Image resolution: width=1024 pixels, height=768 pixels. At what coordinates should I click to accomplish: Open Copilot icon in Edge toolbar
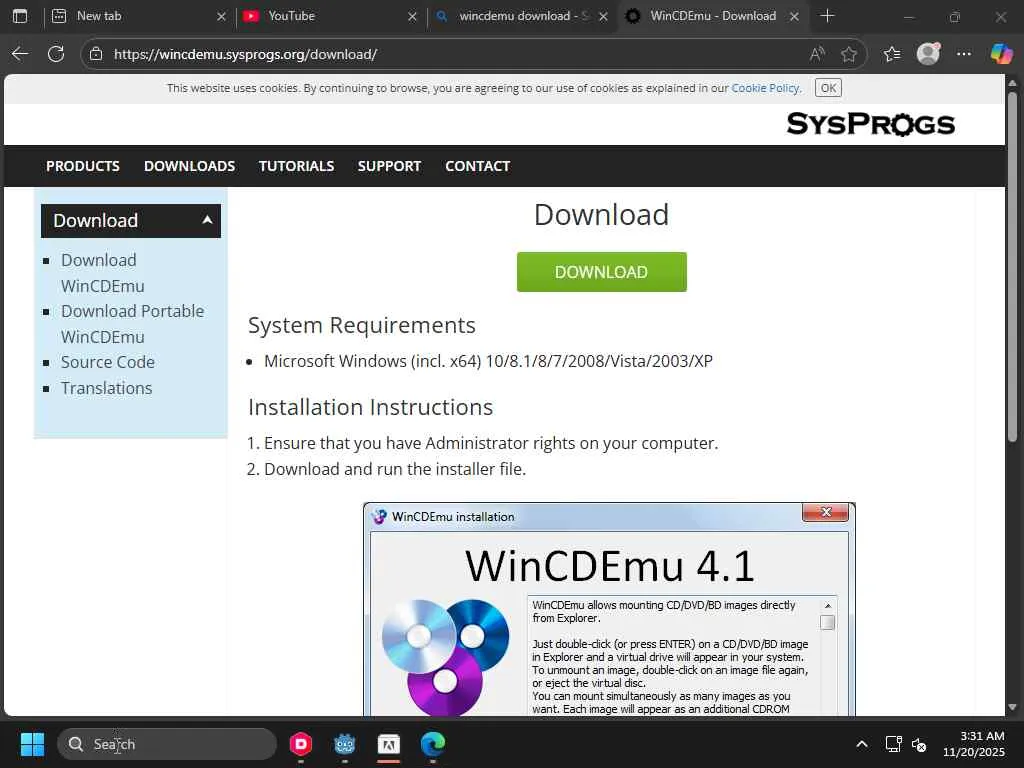pos(1001,54)
